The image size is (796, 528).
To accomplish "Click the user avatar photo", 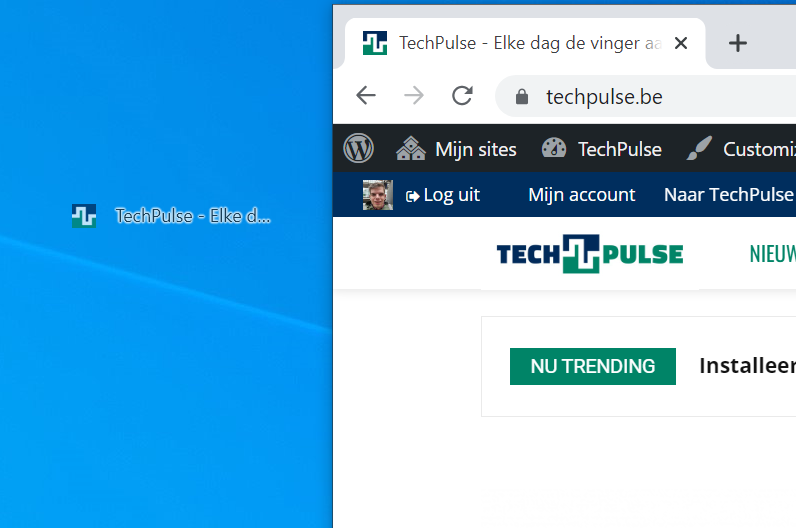I will click(x=378, y=195).
